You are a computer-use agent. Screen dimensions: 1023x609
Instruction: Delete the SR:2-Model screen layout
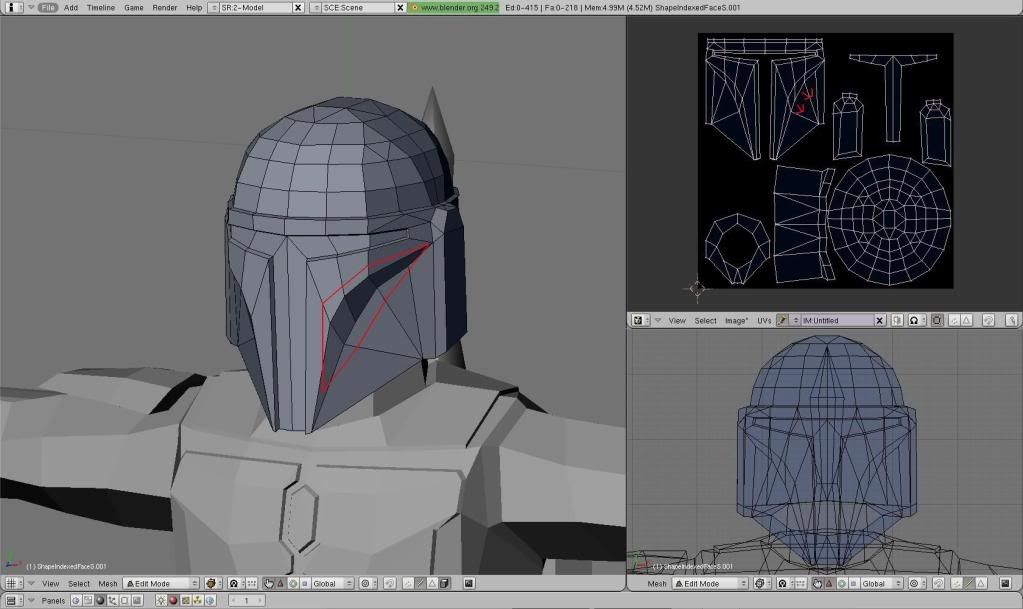click(x=298, y=7)
